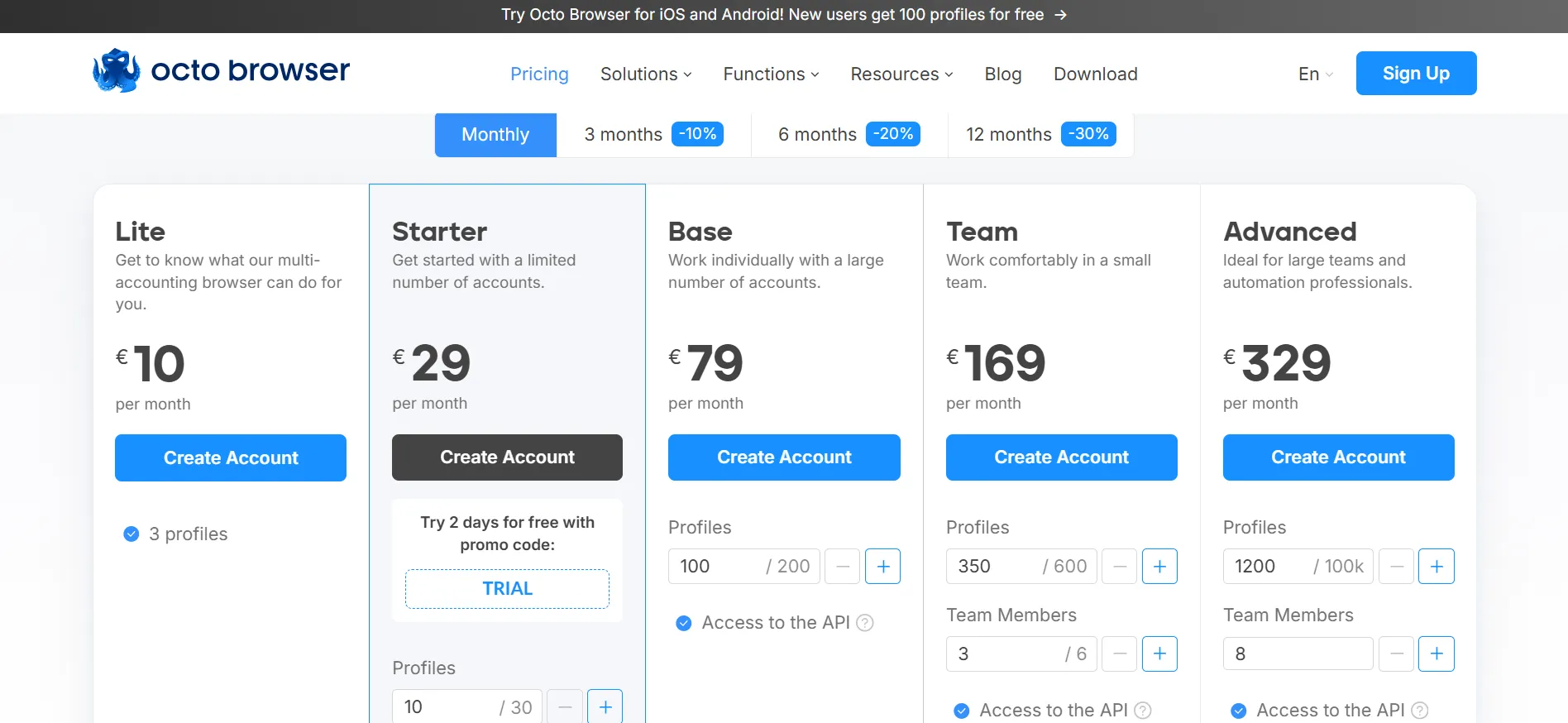
Task: Click the Advanced plan profiles input field
Action: pos(1298,567)
